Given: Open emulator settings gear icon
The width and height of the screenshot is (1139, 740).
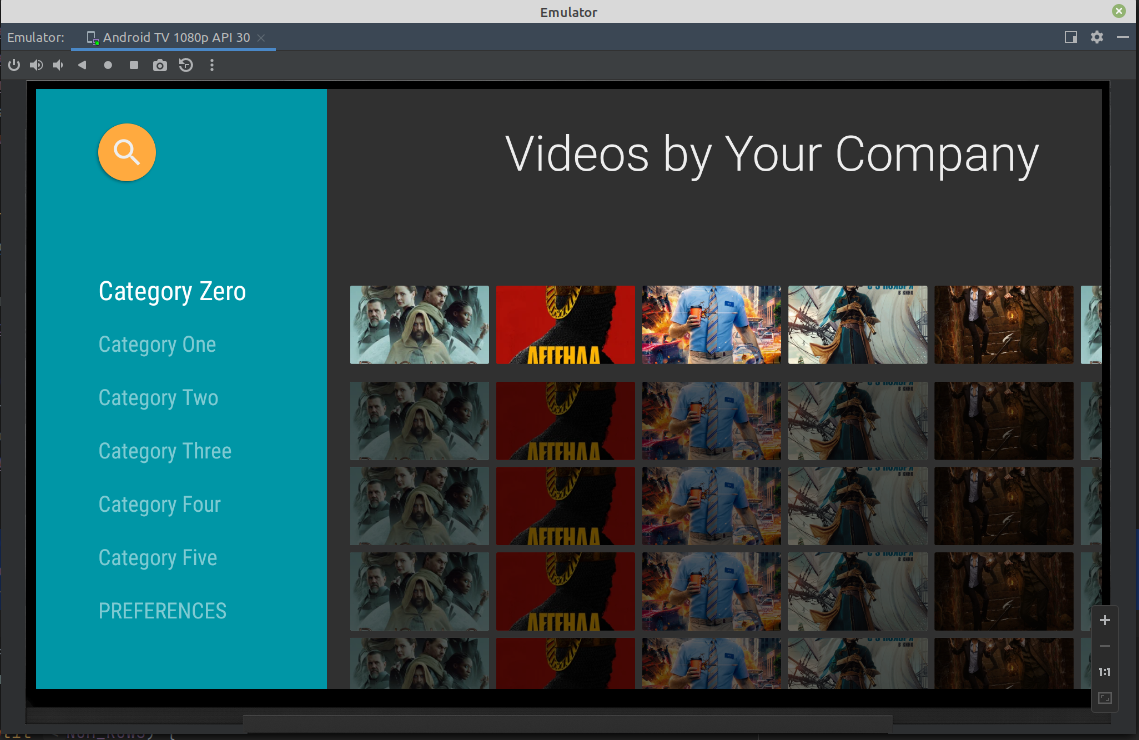Looking at the screenshot, I should click(1097, 37).
